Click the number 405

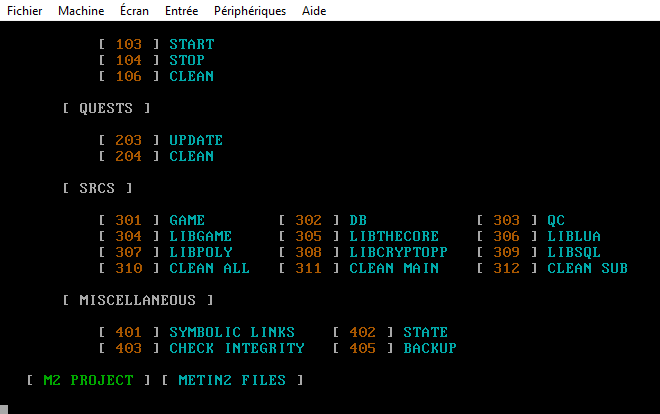click(x=362, y=348)
